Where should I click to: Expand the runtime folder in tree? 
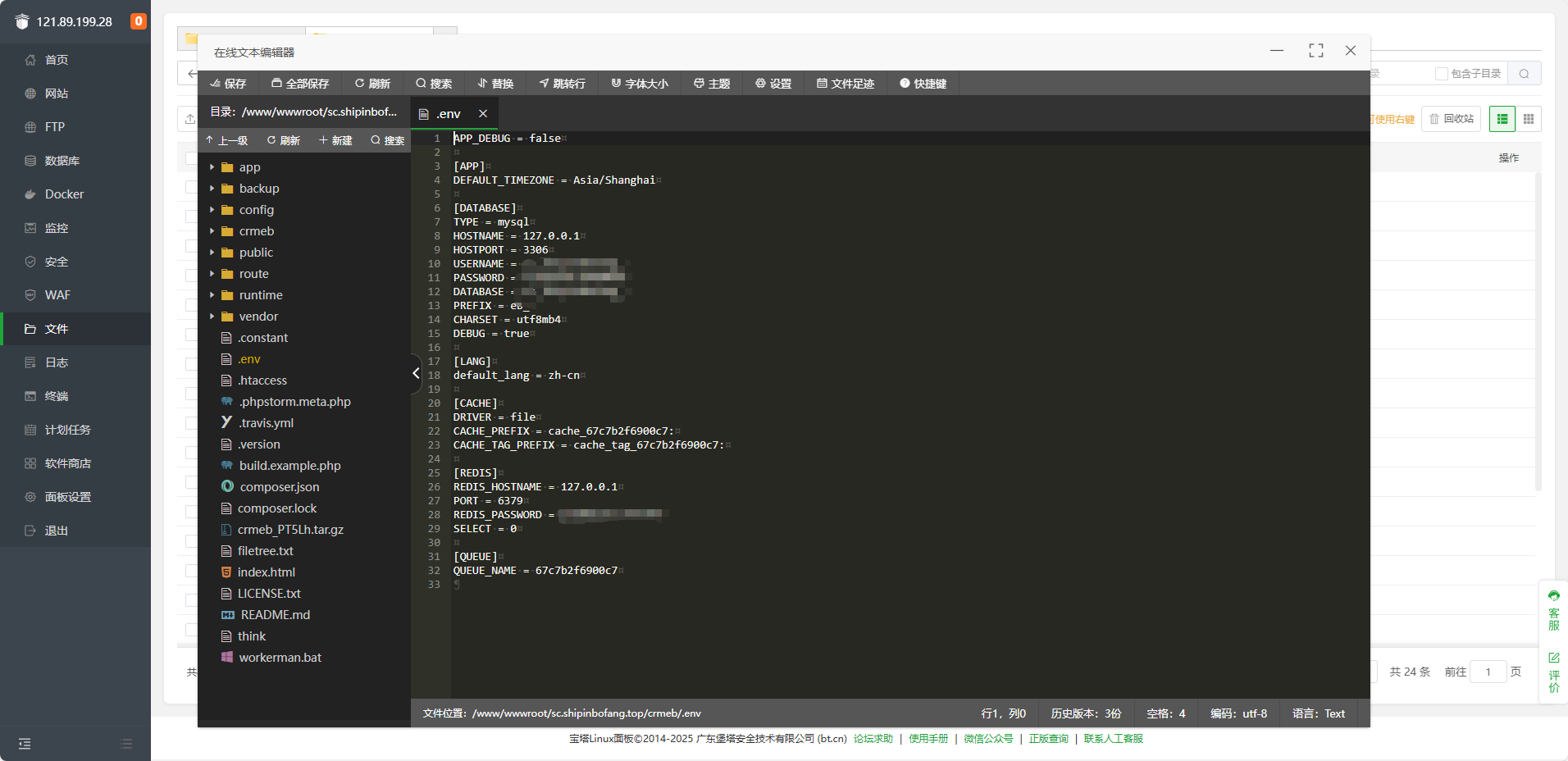coord(212,295)
